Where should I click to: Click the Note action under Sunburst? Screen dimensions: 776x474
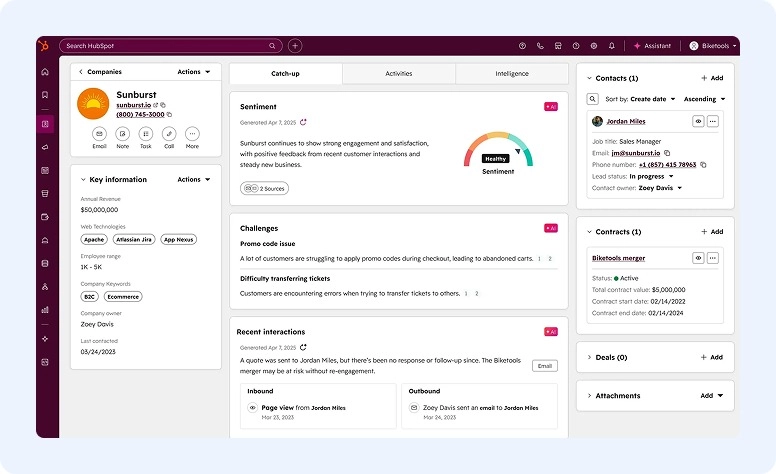(123, 138)
